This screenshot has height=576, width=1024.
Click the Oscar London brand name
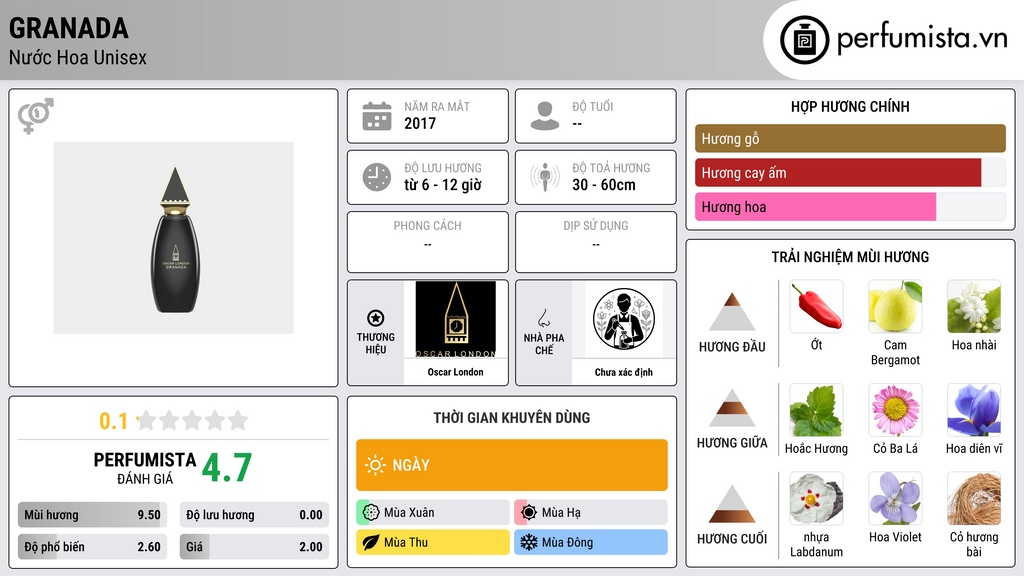click(x=455, y=372)
